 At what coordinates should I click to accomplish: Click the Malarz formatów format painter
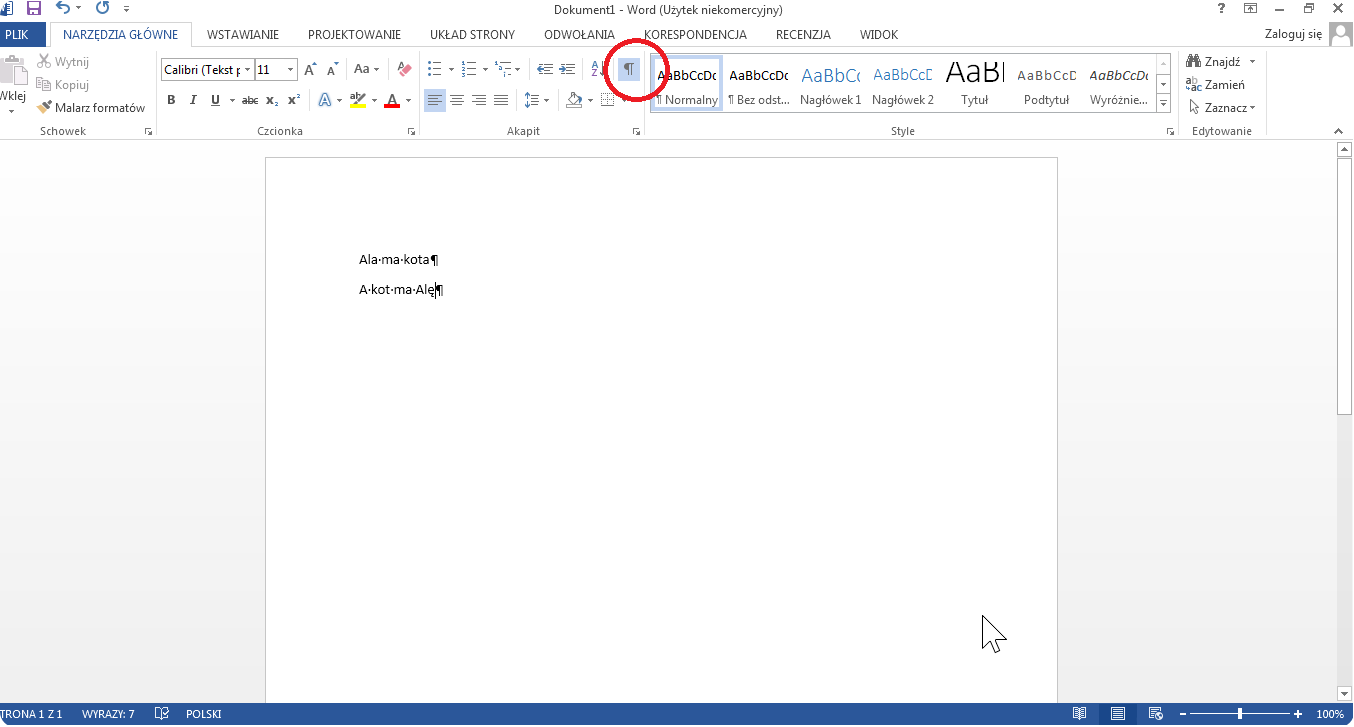pos(91,108)
